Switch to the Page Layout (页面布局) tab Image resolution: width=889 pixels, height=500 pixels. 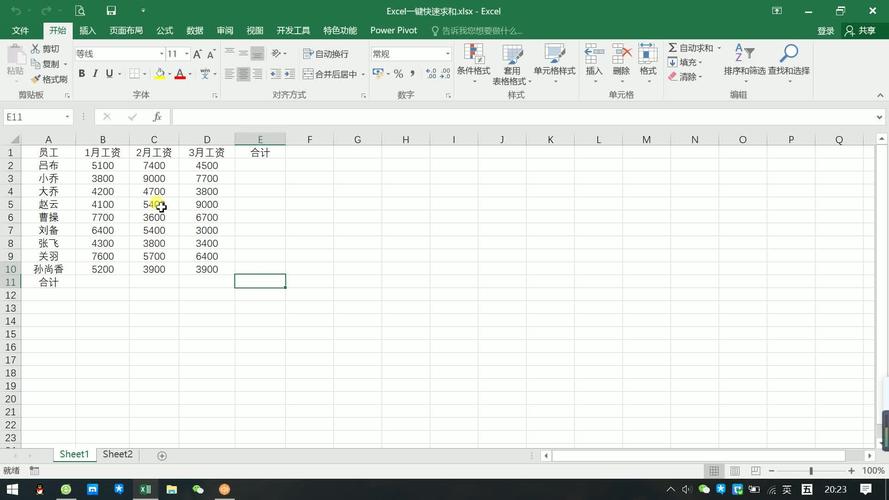click(126, 31)
